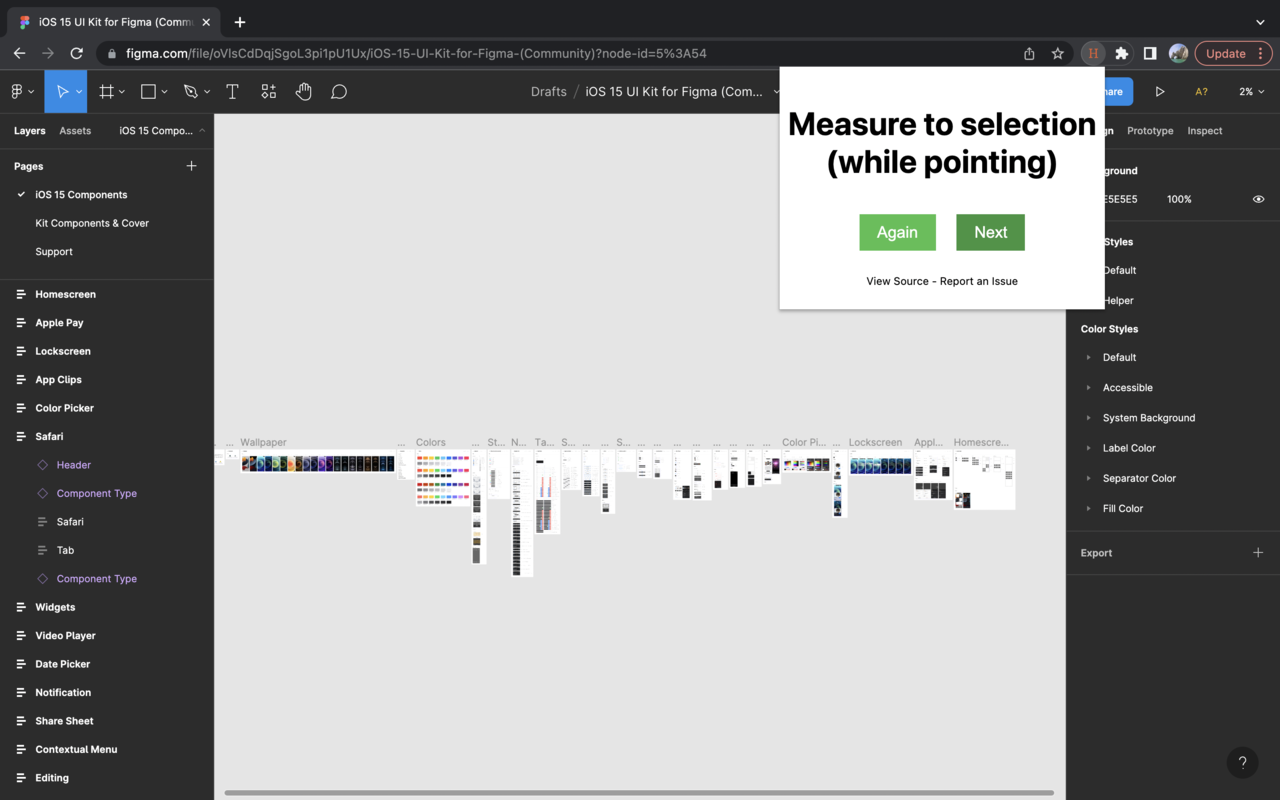
Task: Select the Pen tool
Action: pos(190,91)
